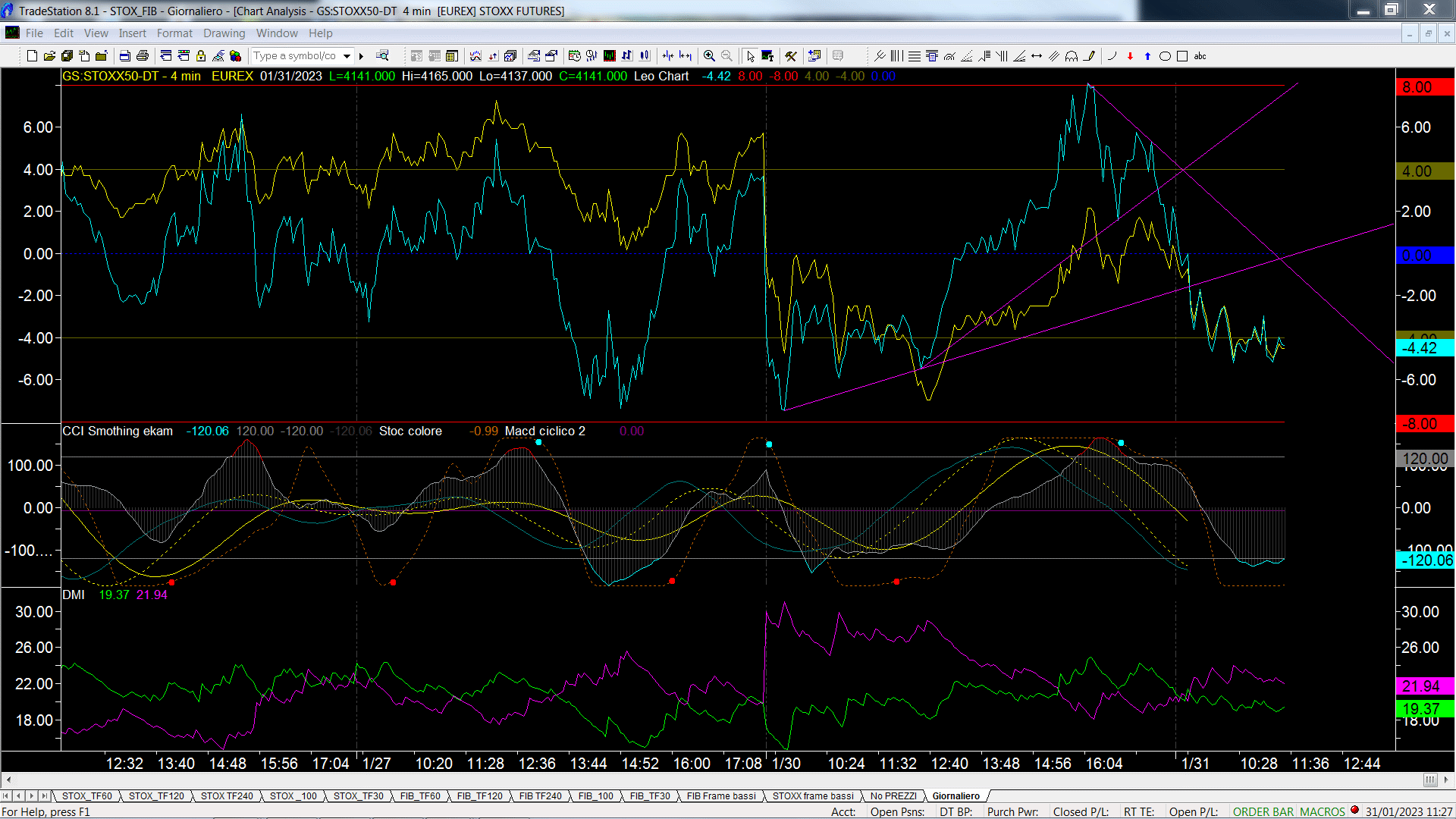Click the Open folder toolbar icon

pyautogui.click(x=49, y=56)
